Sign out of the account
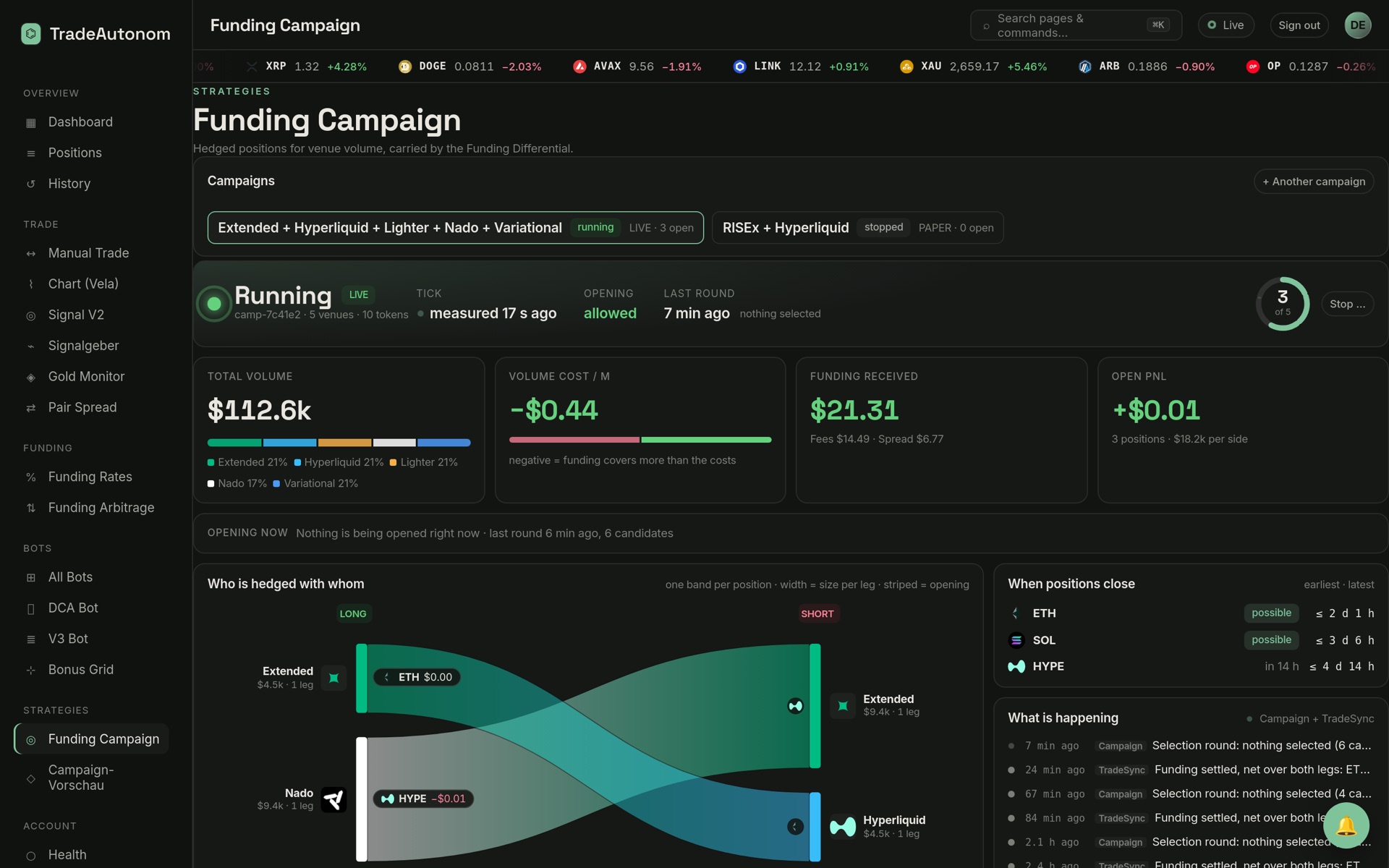The height and width of the screenshot is (868, 1389). click(1299, 25)
